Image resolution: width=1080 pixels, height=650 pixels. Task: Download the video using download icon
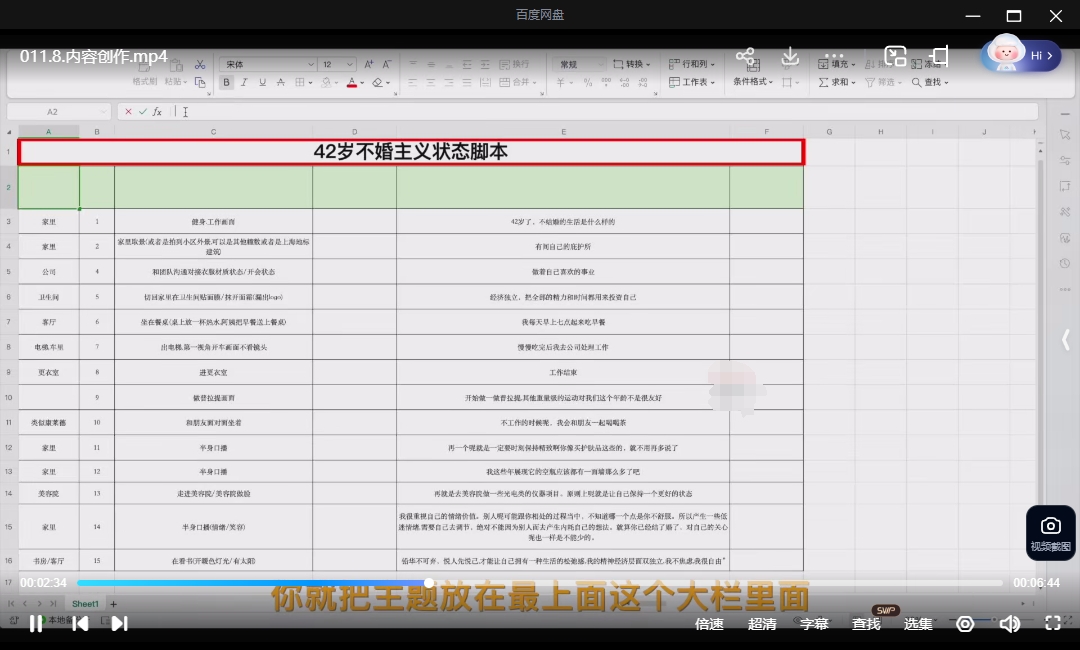point(790,56)
